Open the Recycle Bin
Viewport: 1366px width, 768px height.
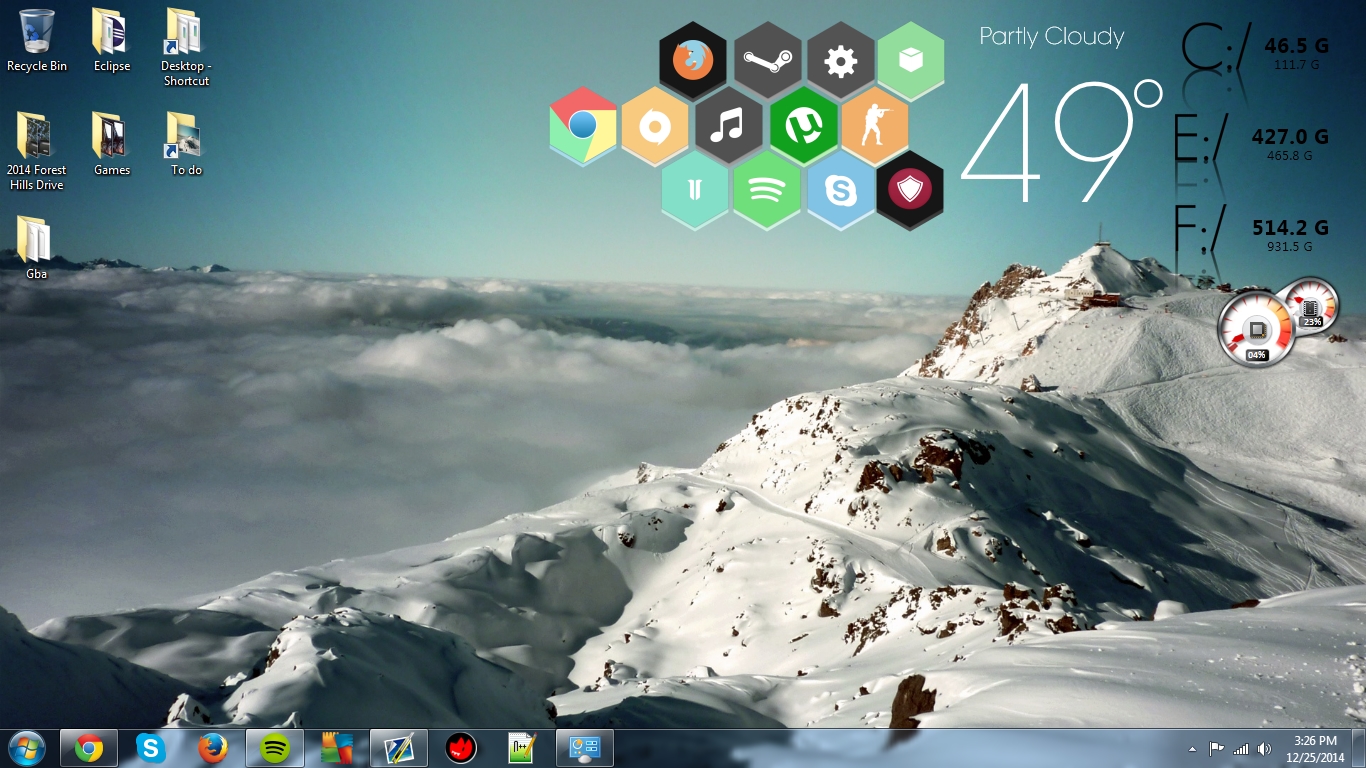pos(37,41)
